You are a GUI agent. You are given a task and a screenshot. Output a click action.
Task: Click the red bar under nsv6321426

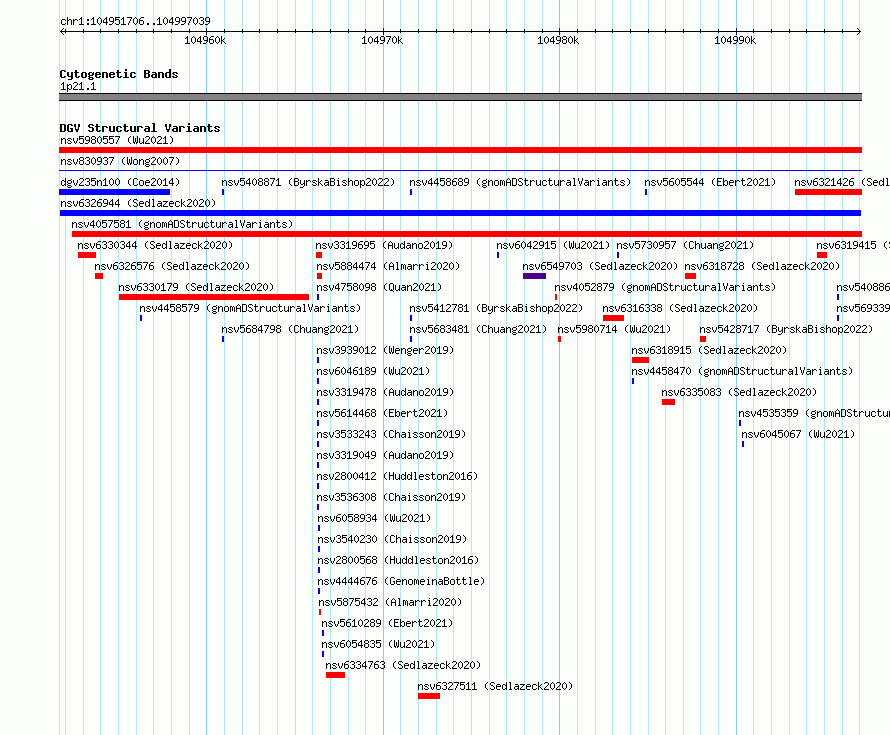[x=828, y=192]
